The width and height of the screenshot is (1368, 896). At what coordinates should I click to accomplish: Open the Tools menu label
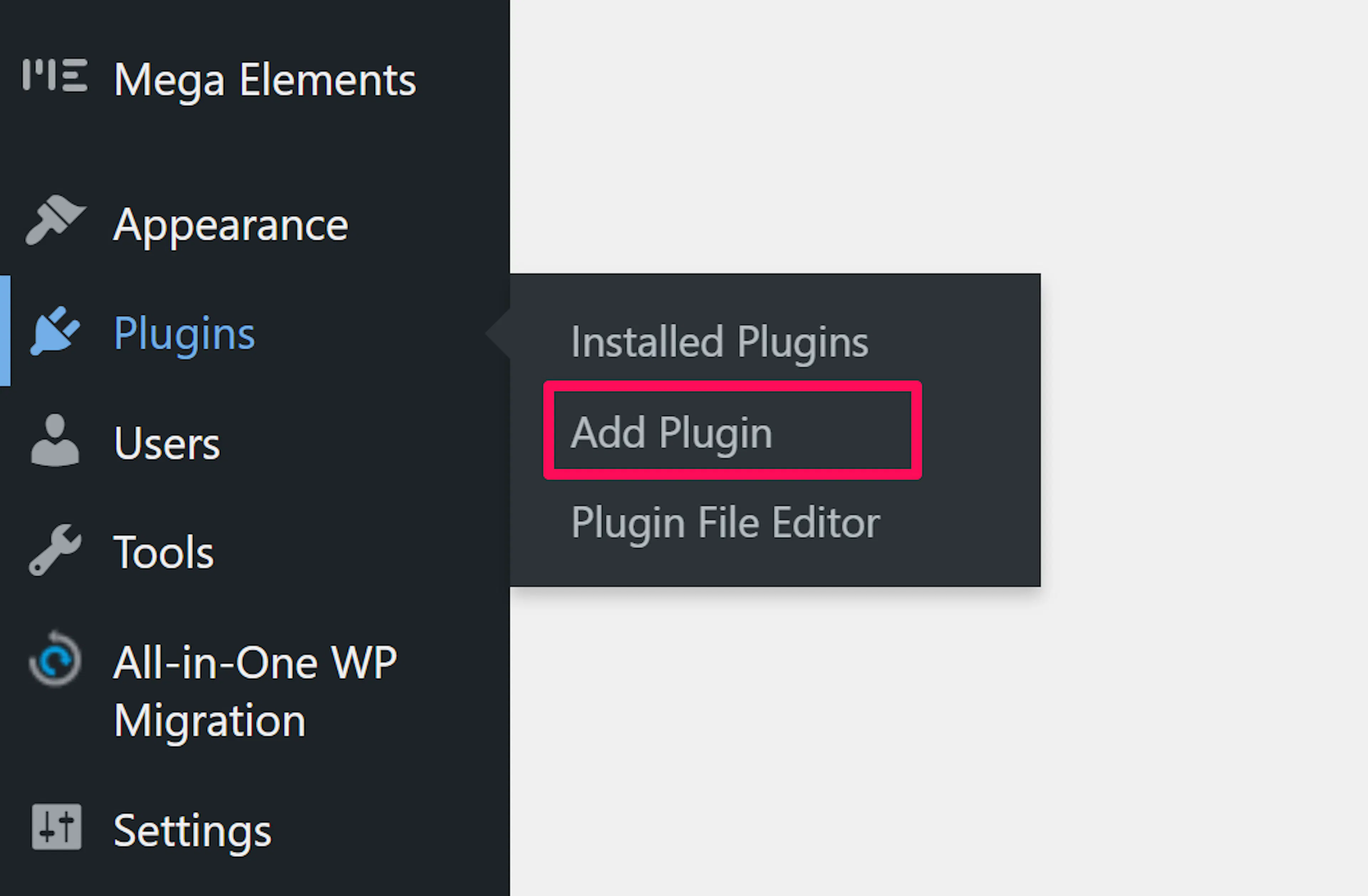pyautogui.click(x=164, y=552)
